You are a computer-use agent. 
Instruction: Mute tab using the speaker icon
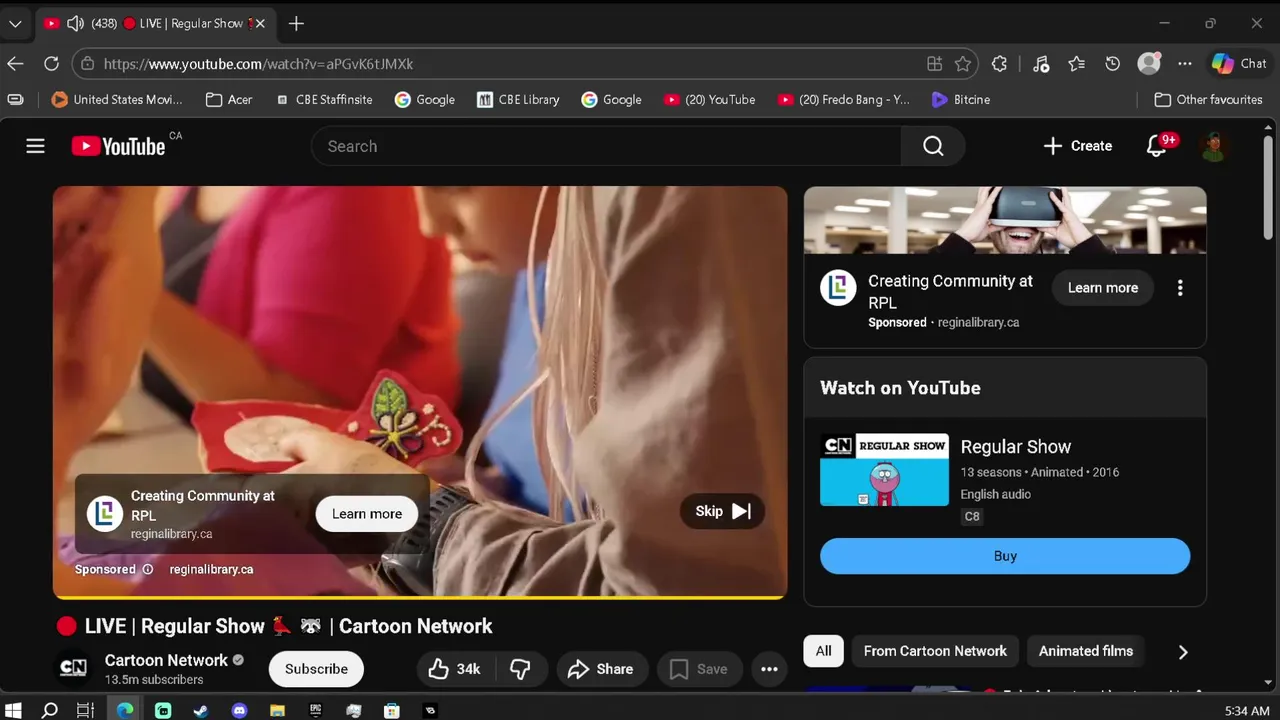tap(75, 23)
